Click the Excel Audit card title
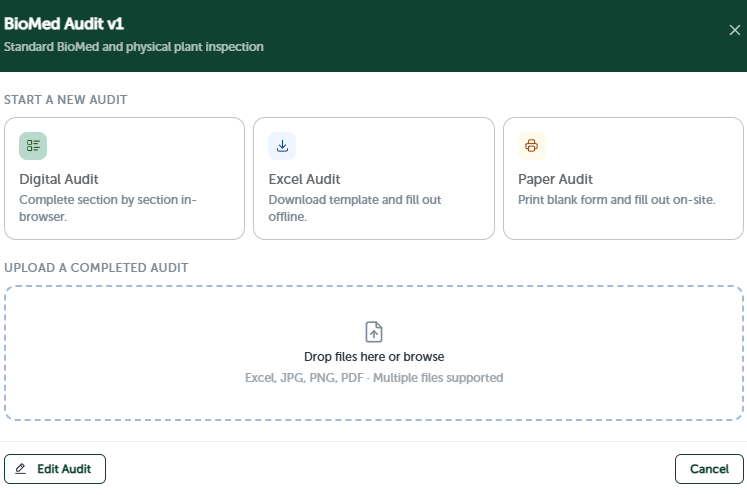Viewport: 747px width, 495px height. (x=304, y=179)
